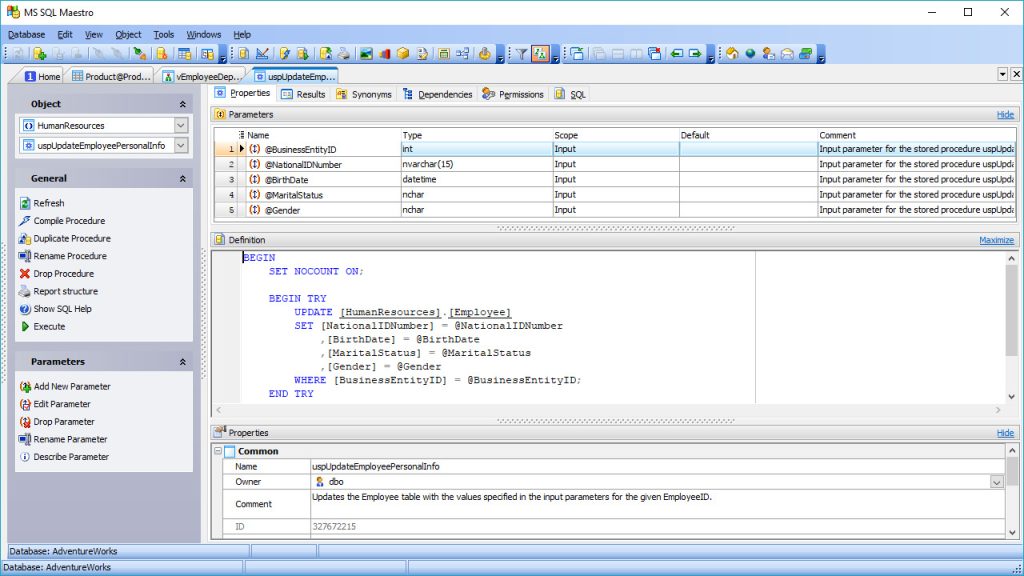Click Duplicate Procedure
1024x576 pixels.
71,237
